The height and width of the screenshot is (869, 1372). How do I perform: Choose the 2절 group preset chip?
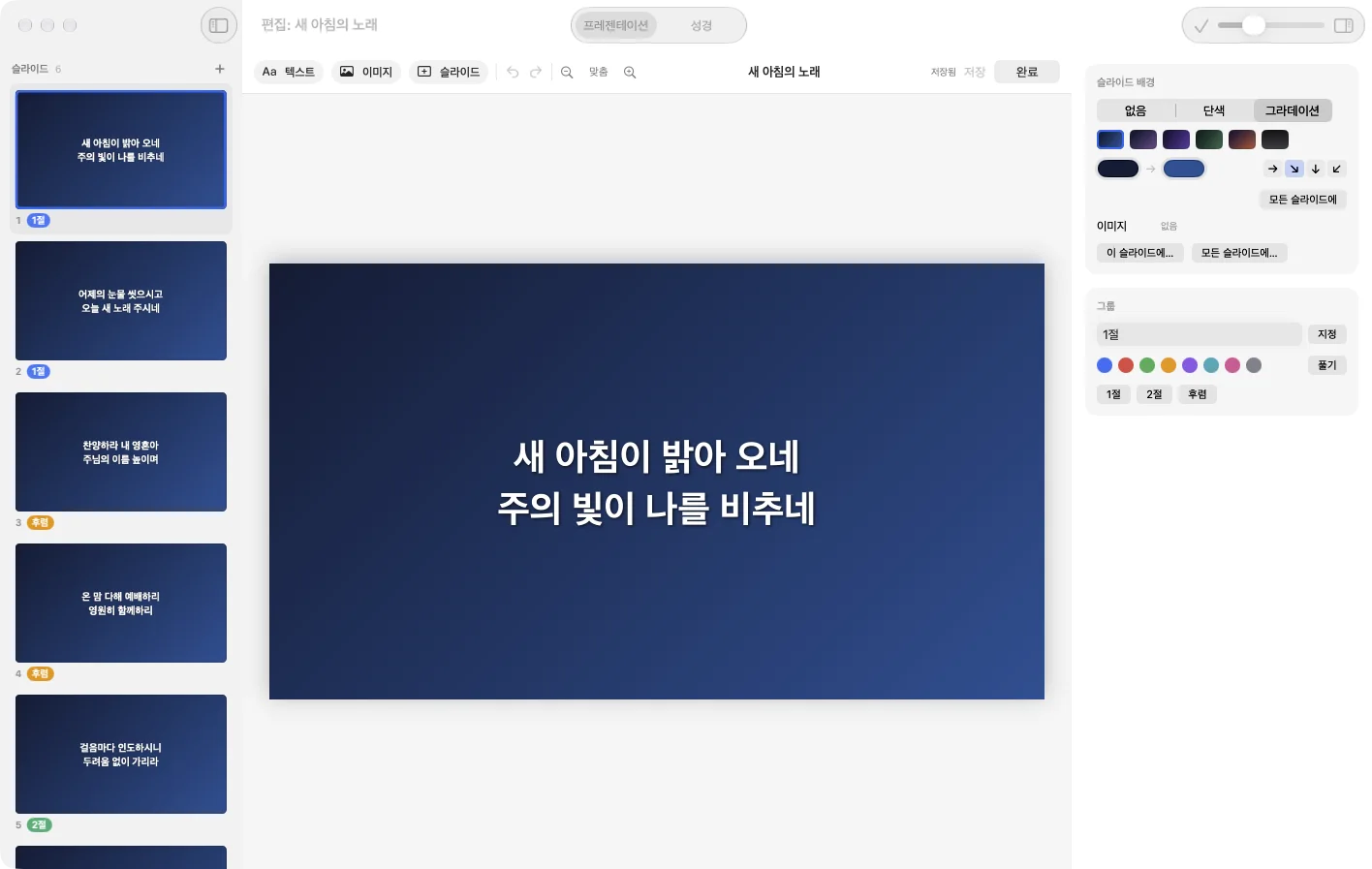1155,394
